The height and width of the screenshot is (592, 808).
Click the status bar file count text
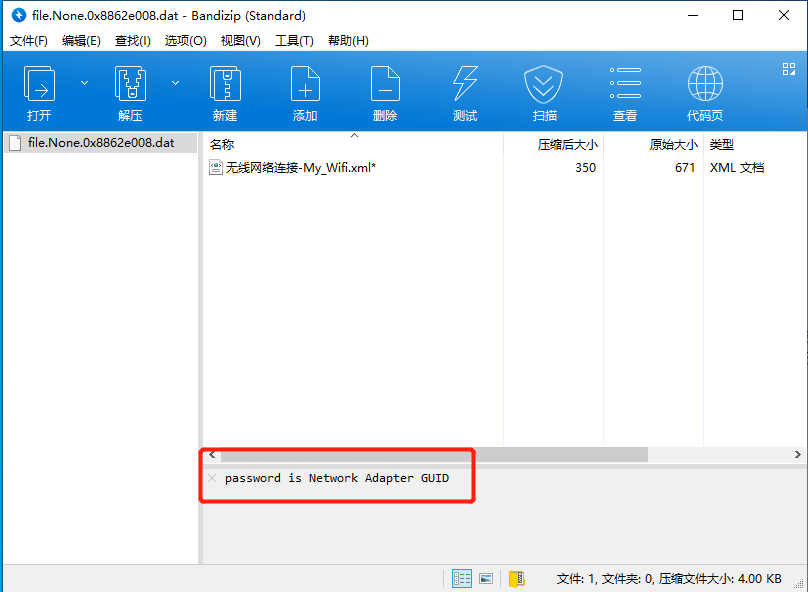[x=669, y=579]
